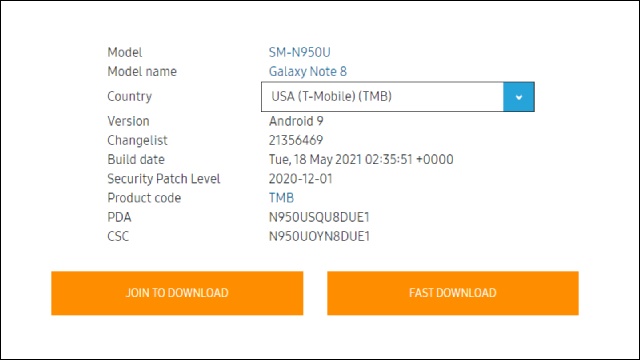
Task: Click the TMB product code link
Action: click(281, 198)
